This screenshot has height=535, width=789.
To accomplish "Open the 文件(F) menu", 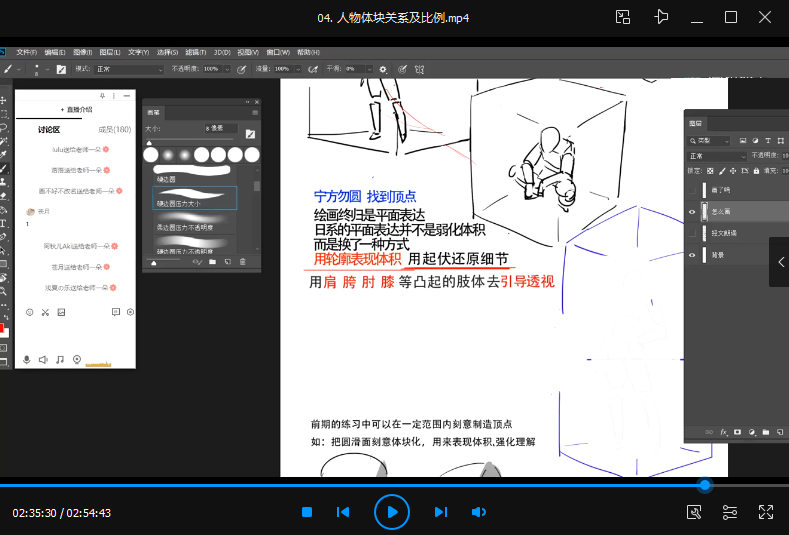I will coord(27,52).
